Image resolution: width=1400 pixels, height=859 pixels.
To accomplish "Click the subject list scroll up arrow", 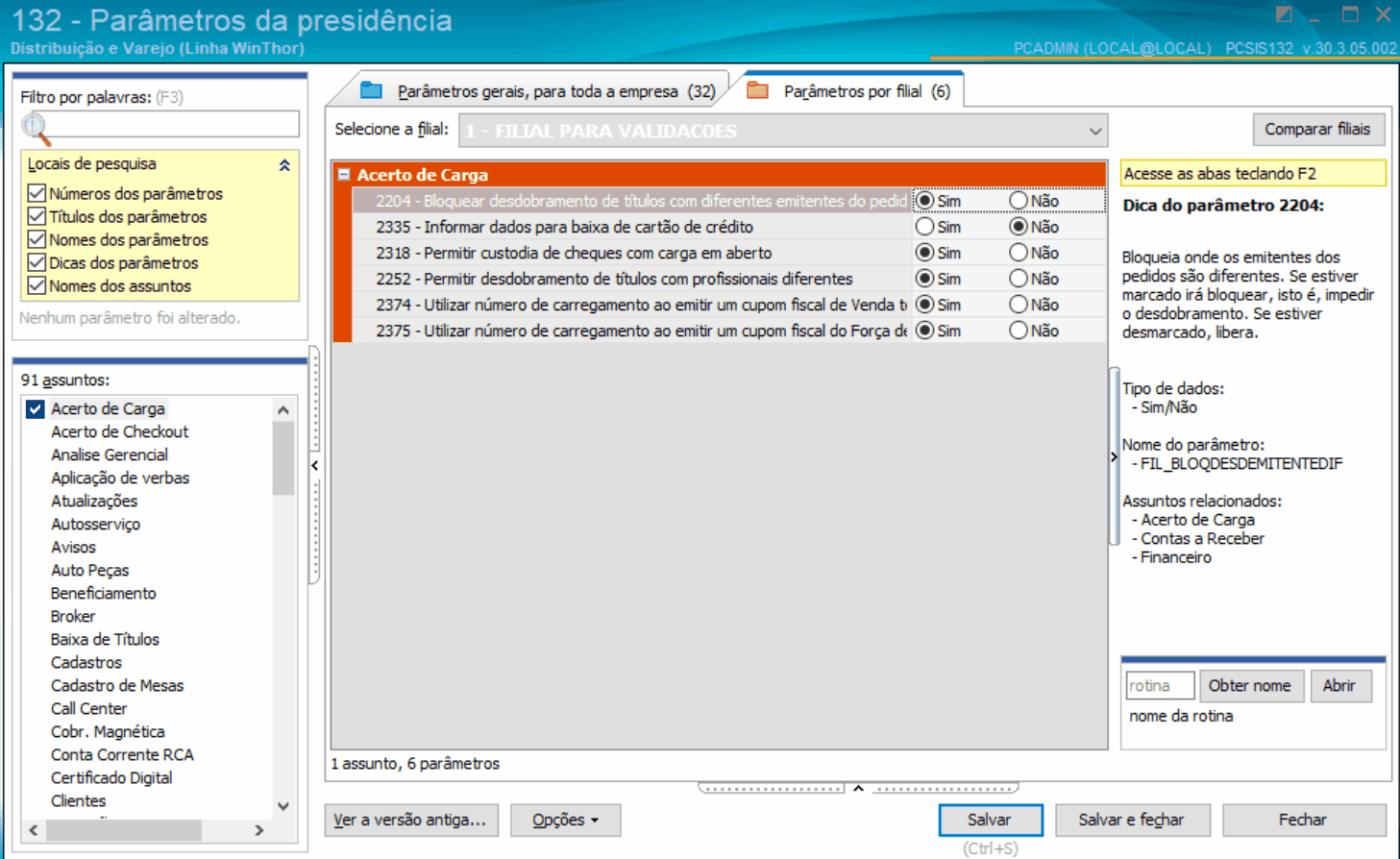I will click(x=282, y=410).
